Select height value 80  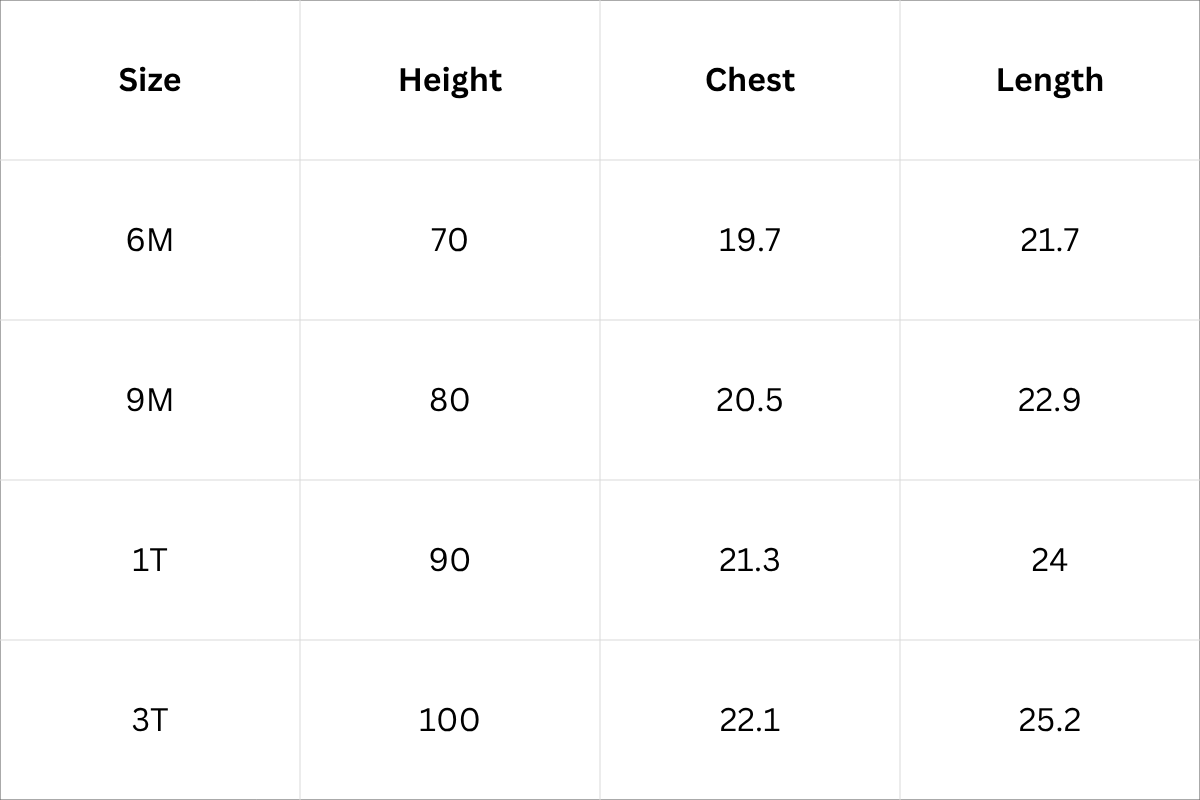point(450,400)
